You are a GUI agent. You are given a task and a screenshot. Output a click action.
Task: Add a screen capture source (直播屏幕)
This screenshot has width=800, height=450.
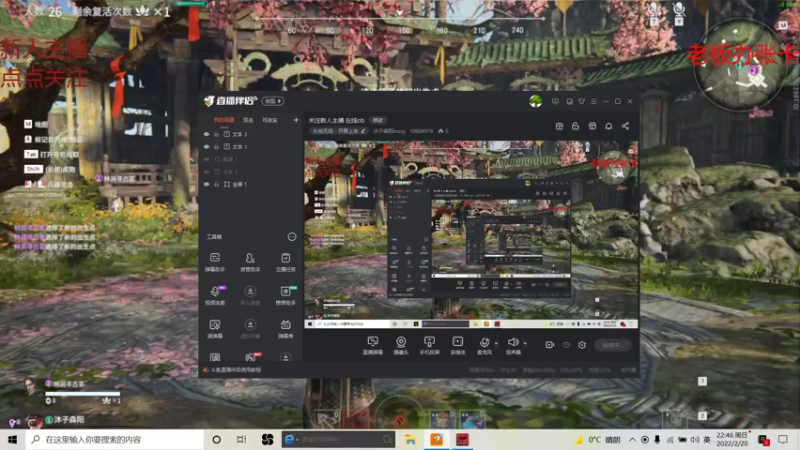[x=372, y=345]
